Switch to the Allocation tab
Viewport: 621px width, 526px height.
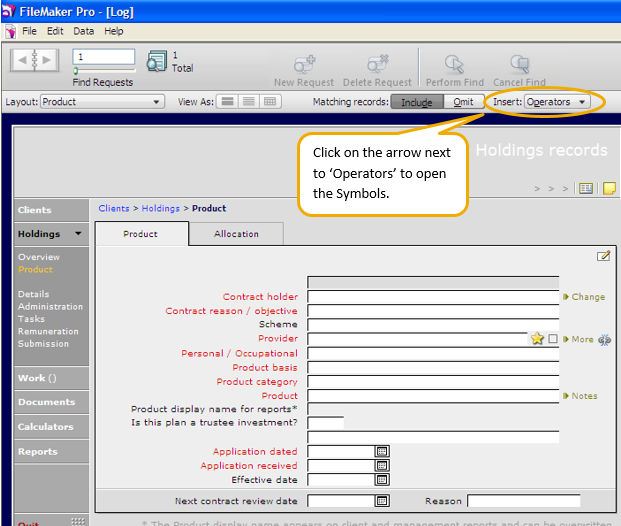click(236, 234)
